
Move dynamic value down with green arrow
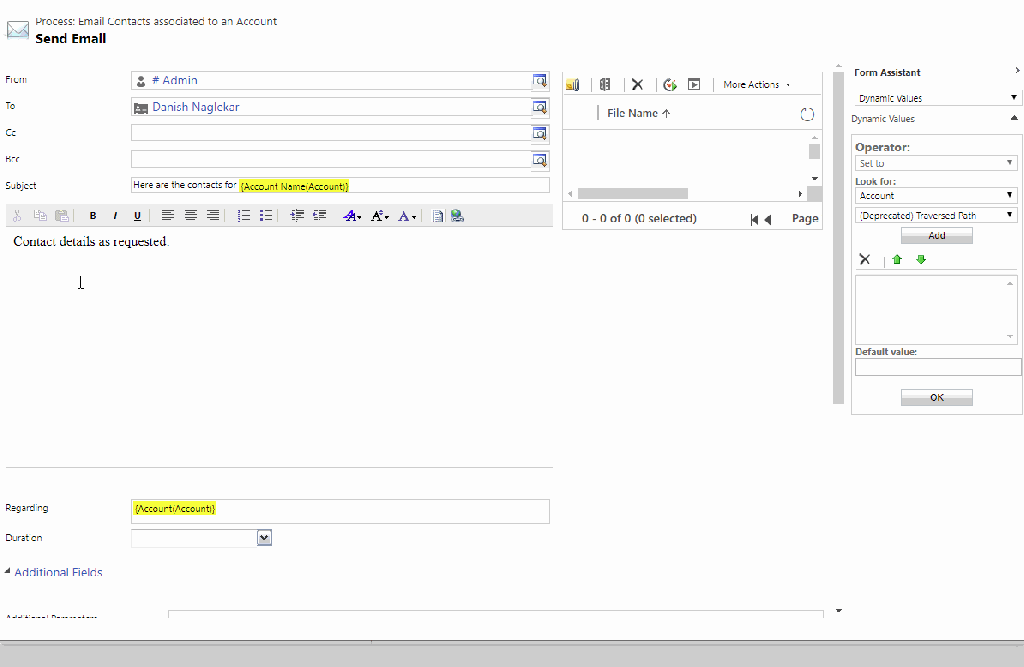tap(921, 260)
